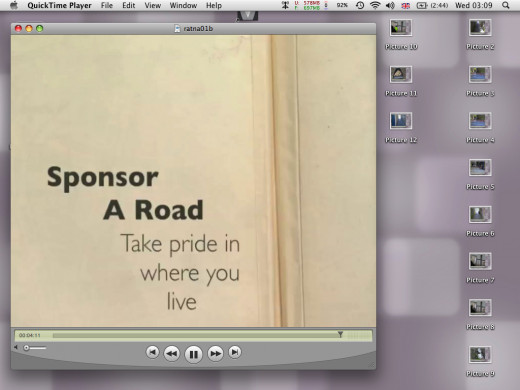The width and height of the screenshot is (520, 390).
Task: Open the QuickTime Player menu
Action: [x=59, y=5]
